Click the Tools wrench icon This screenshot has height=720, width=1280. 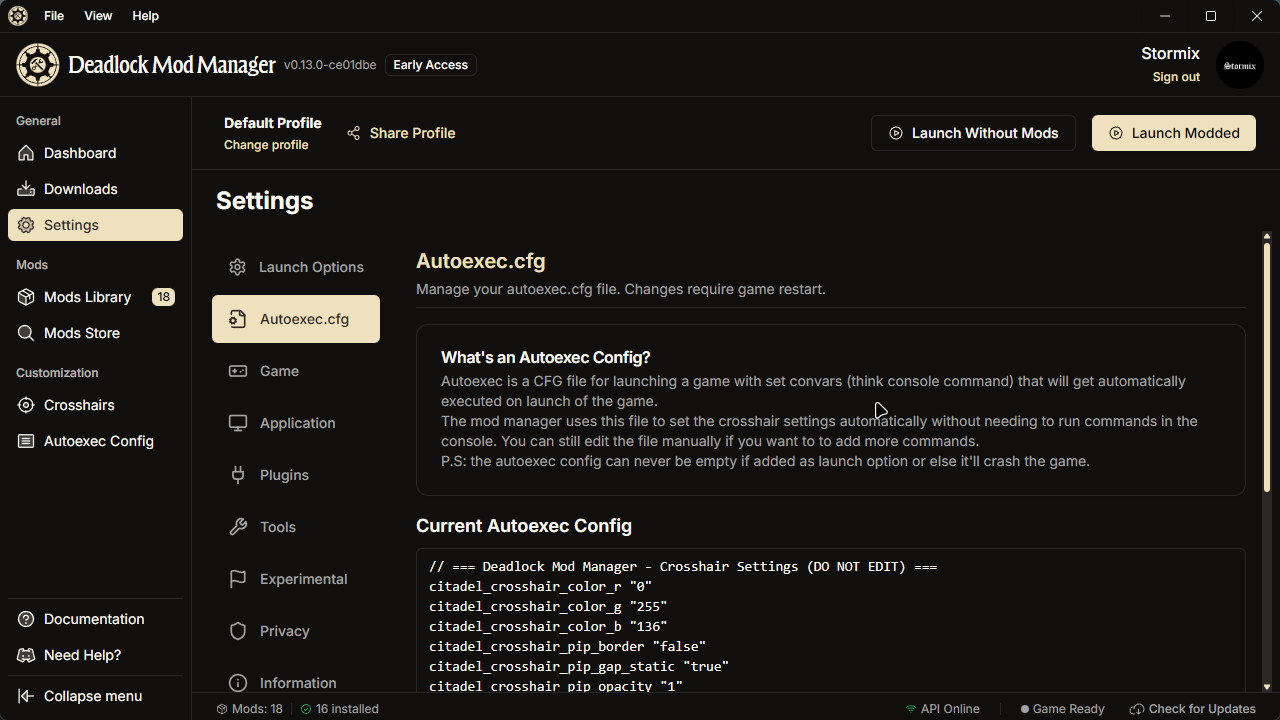(x=238, y=527)
